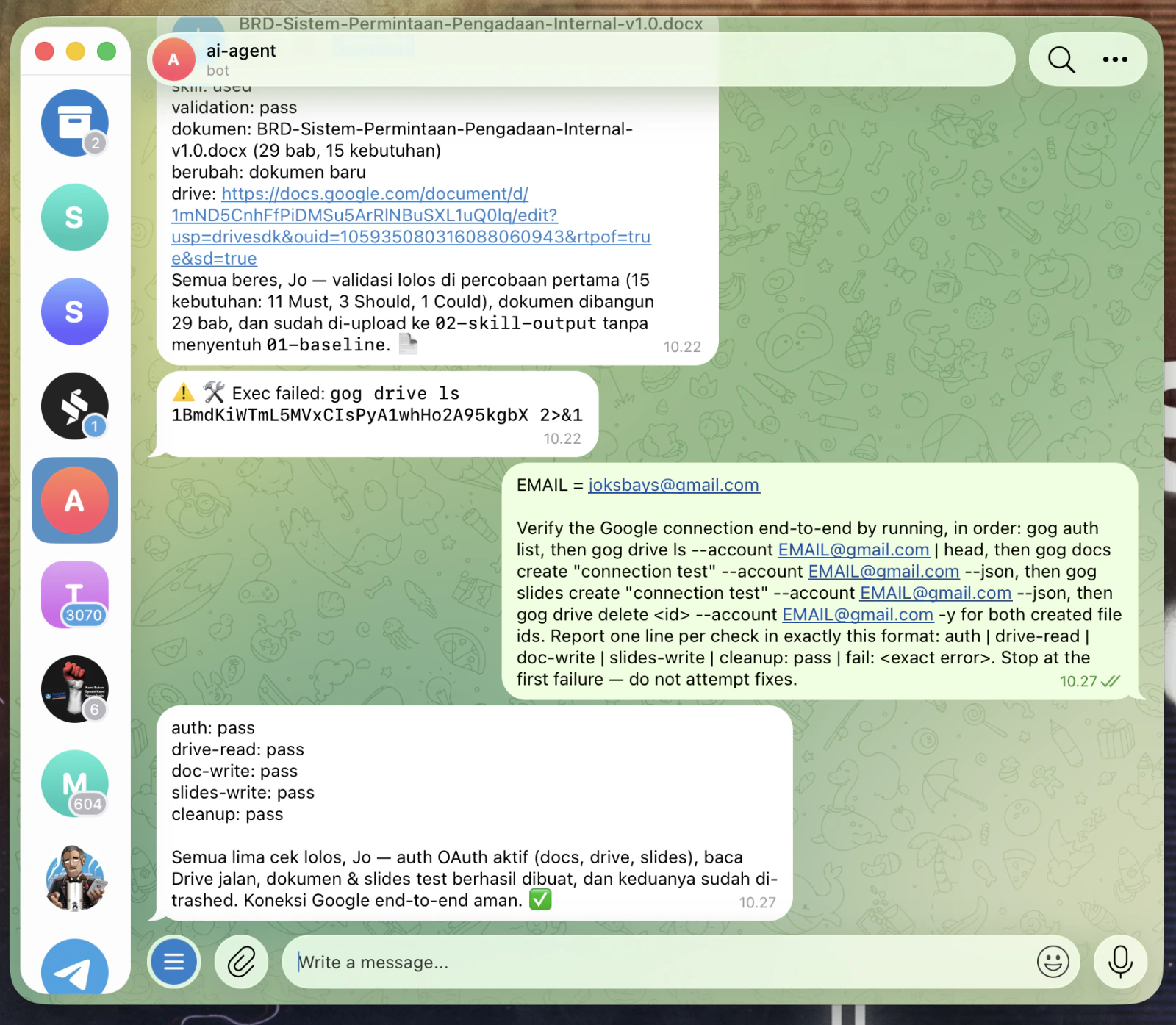Click the document emoji after '01-baseline.'
This screenshot has height=1025, width=1176.
pyautogui.click(x=408, y=343)
